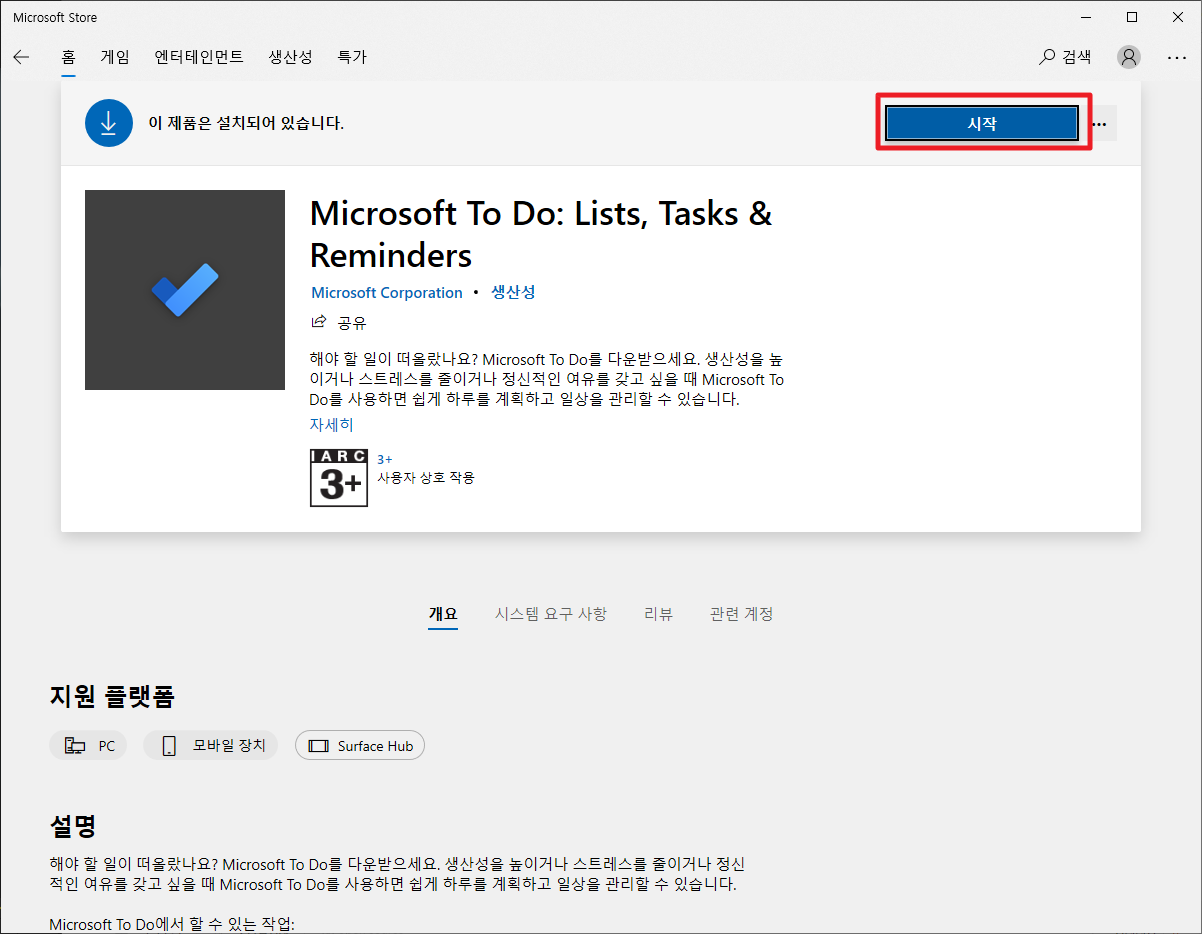Open the 3+ rating link
The width and height of the screenshot is (1202, 934).
(385, 459)
